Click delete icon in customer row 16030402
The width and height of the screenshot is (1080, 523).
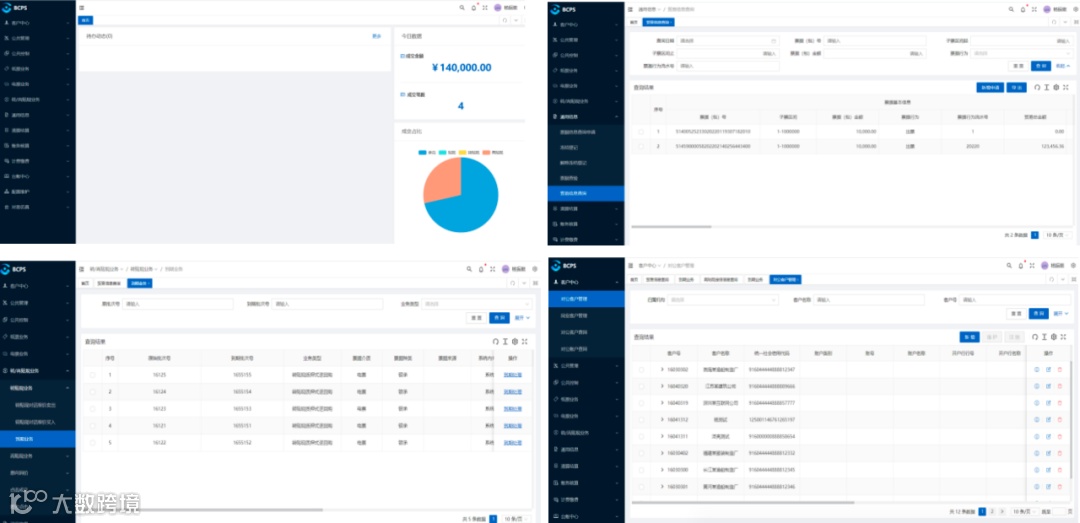1059,453
